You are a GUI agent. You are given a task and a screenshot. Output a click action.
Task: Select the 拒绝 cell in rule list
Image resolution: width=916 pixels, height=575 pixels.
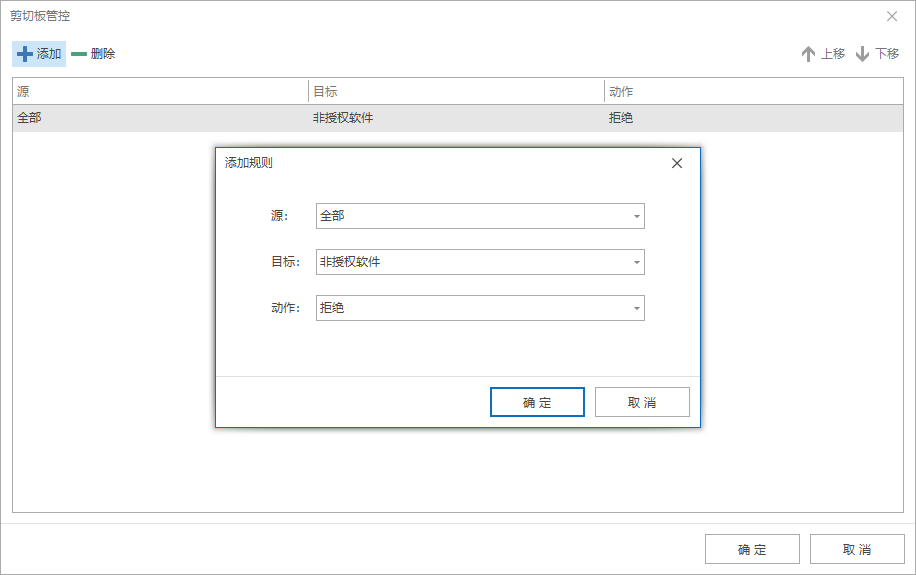pos(621,118)
